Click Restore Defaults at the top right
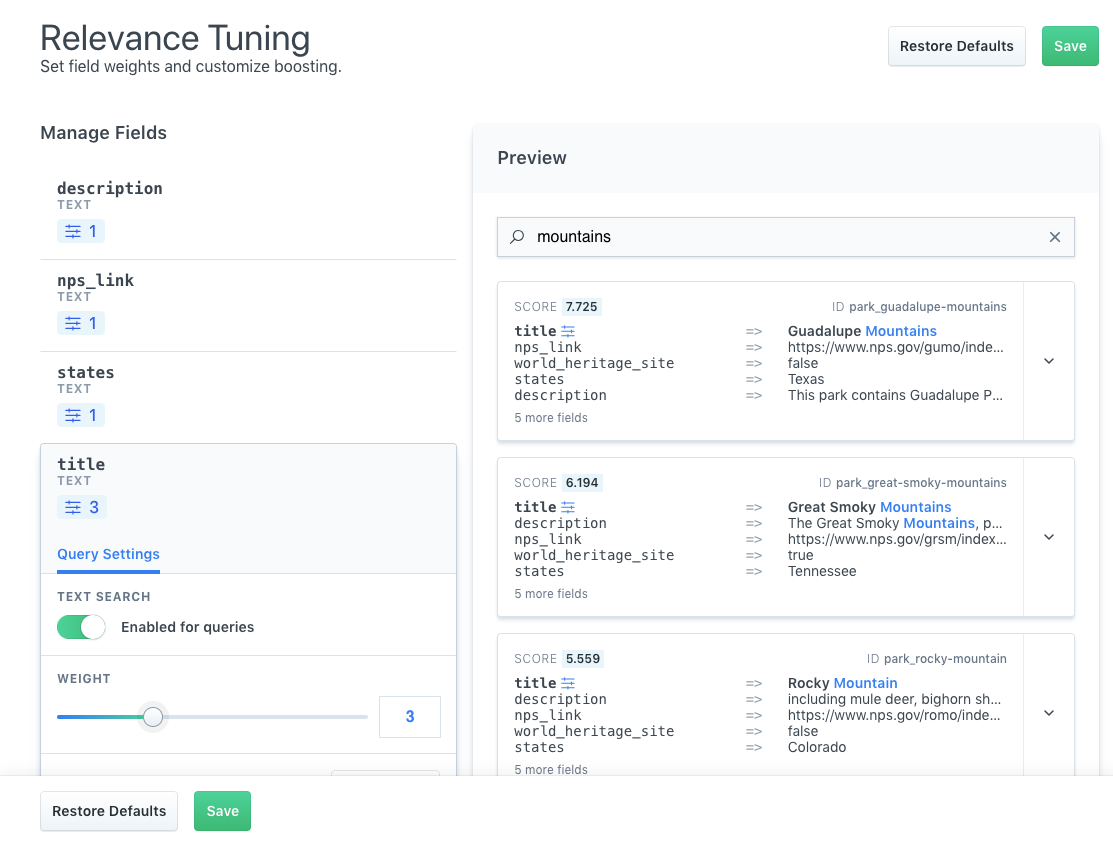Screen dimensions: 1113x842 956,46
